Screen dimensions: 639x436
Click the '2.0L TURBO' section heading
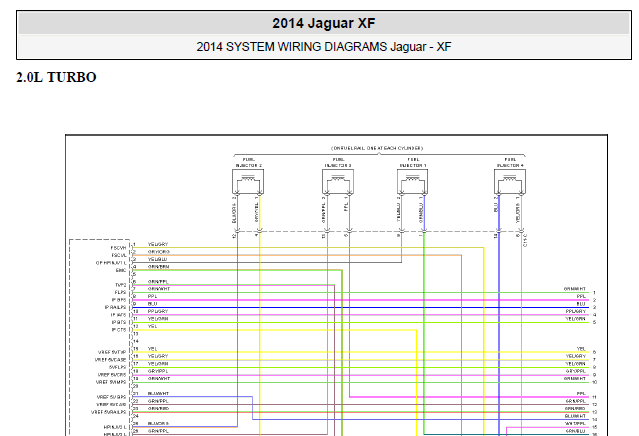(x=56, y=77)
